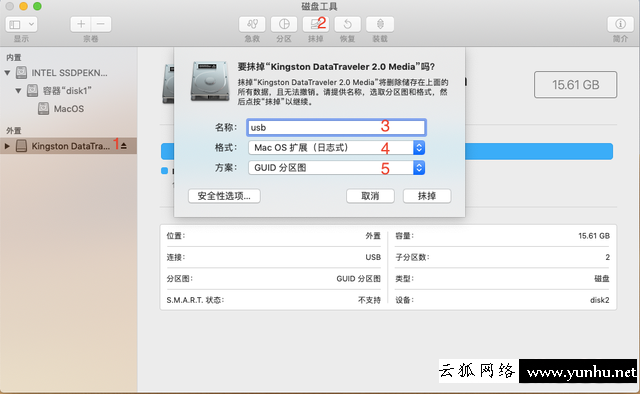
Task: Click the Mount (装载) toolbar icon
Action: coord(380,24)
